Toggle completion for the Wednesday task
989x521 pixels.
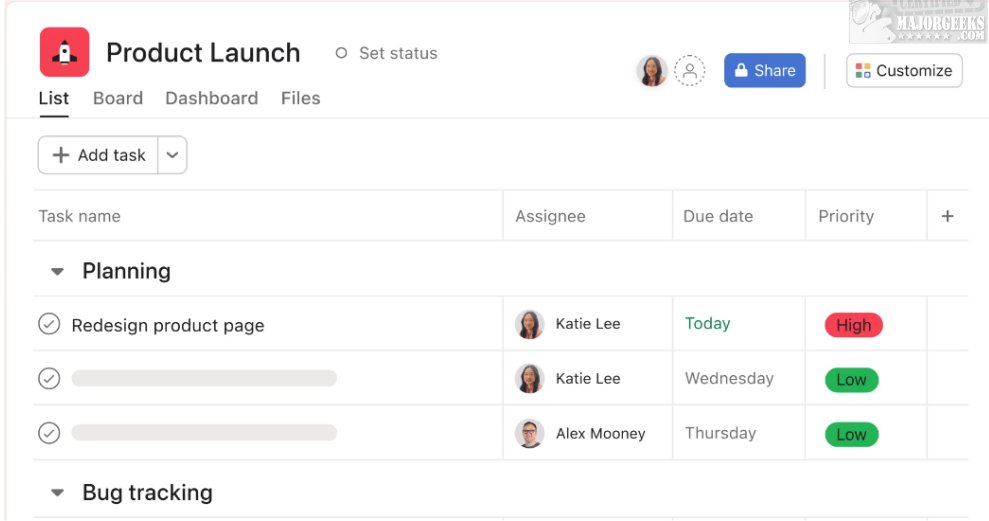pos(49,378)
